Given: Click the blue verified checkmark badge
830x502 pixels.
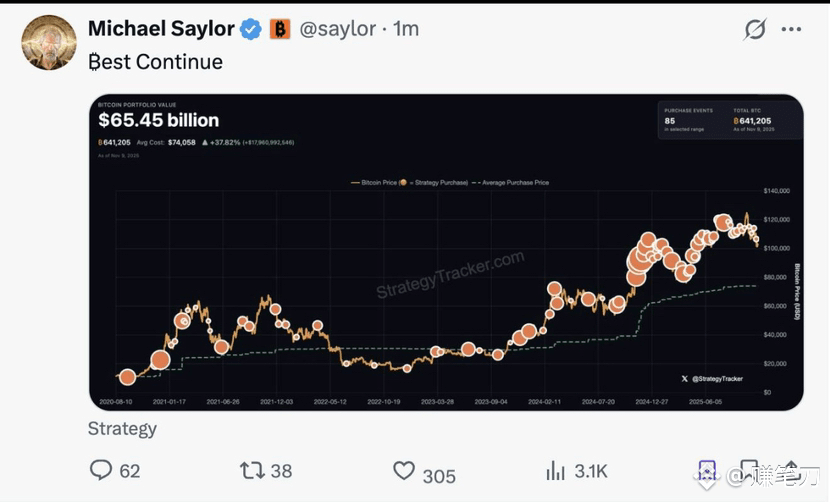Looking at the screenshot, I should point(251,30).
